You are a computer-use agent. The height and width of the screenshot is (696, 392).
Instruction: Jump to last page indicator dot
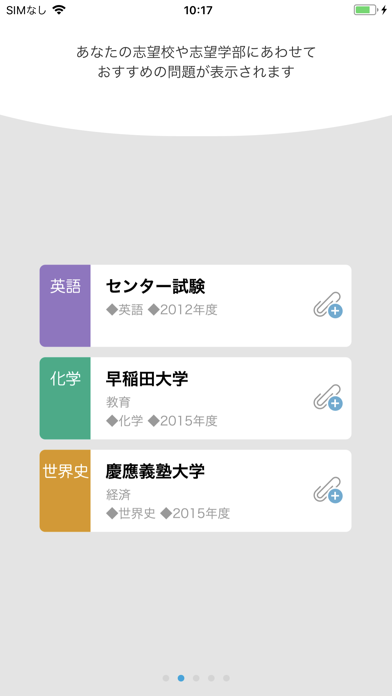pos(226,678)
